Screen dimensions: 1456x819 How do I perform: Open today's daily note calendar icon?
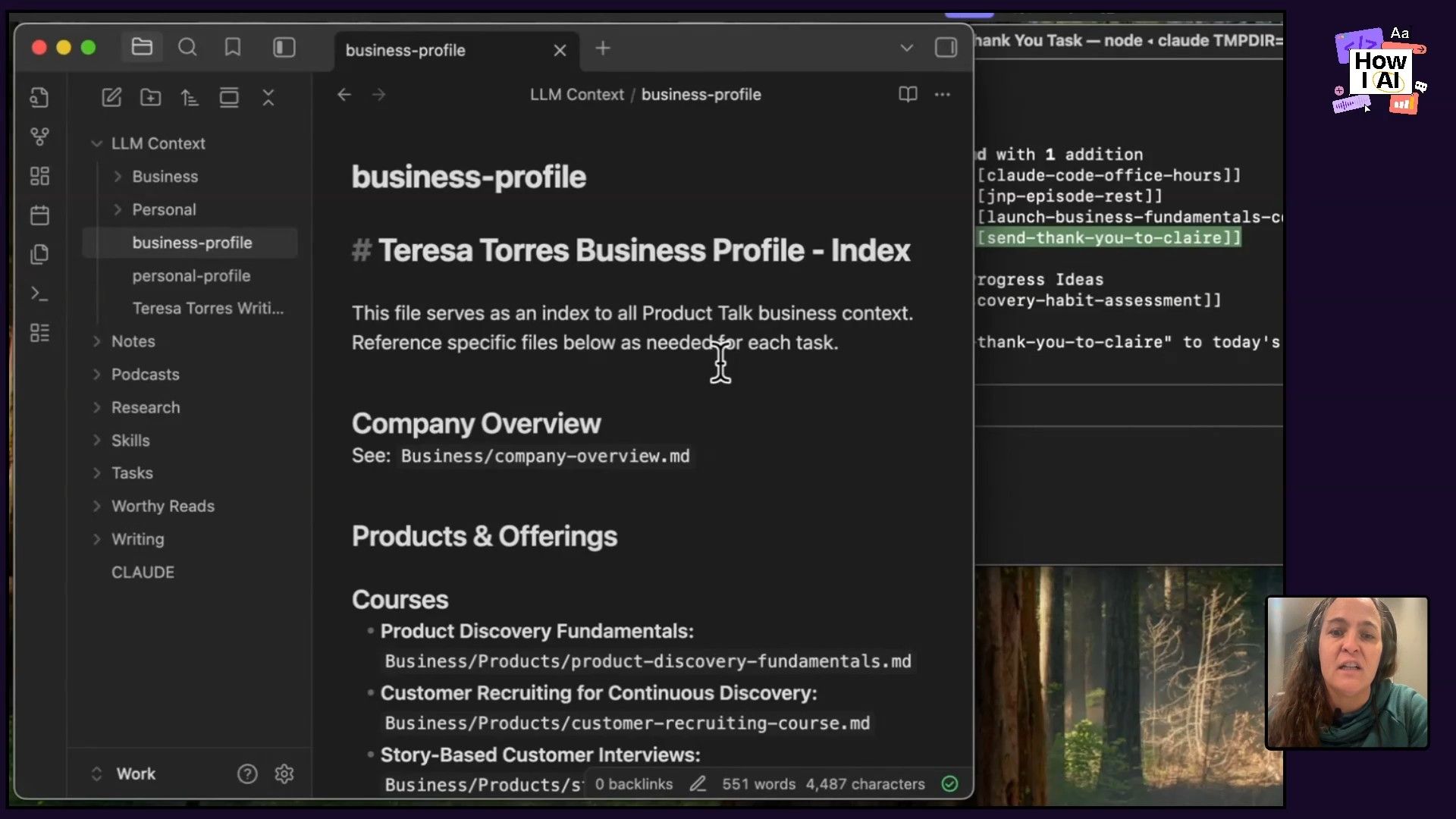(x=39, y=215)
